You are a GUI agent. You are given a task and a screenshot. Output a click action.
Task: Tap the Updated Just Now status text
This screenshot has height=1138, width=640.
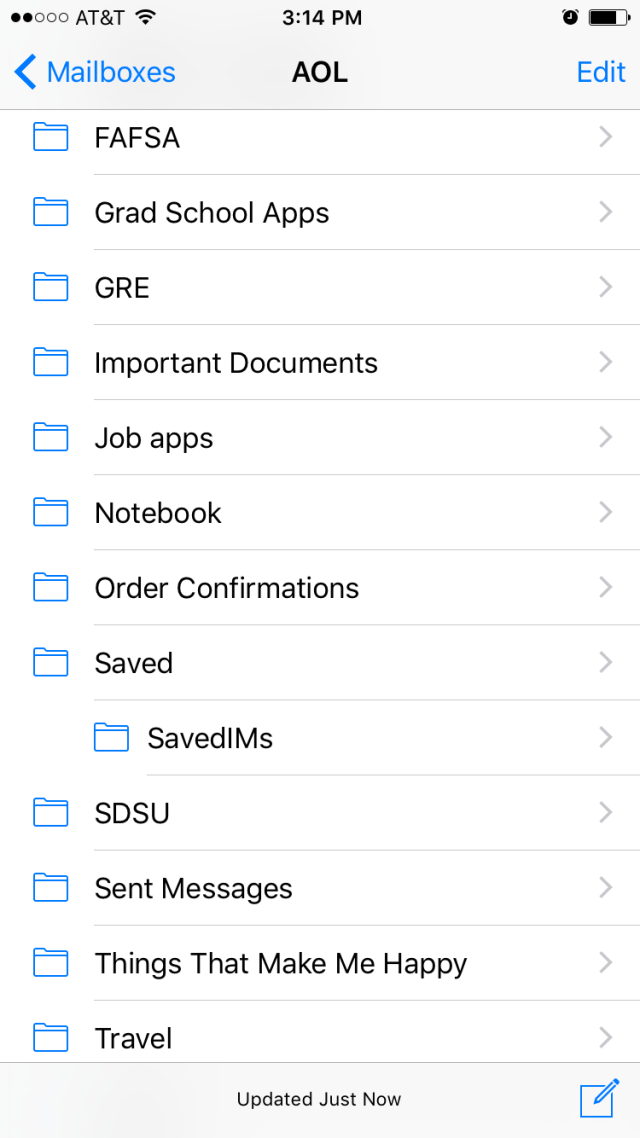(319, 1099)
